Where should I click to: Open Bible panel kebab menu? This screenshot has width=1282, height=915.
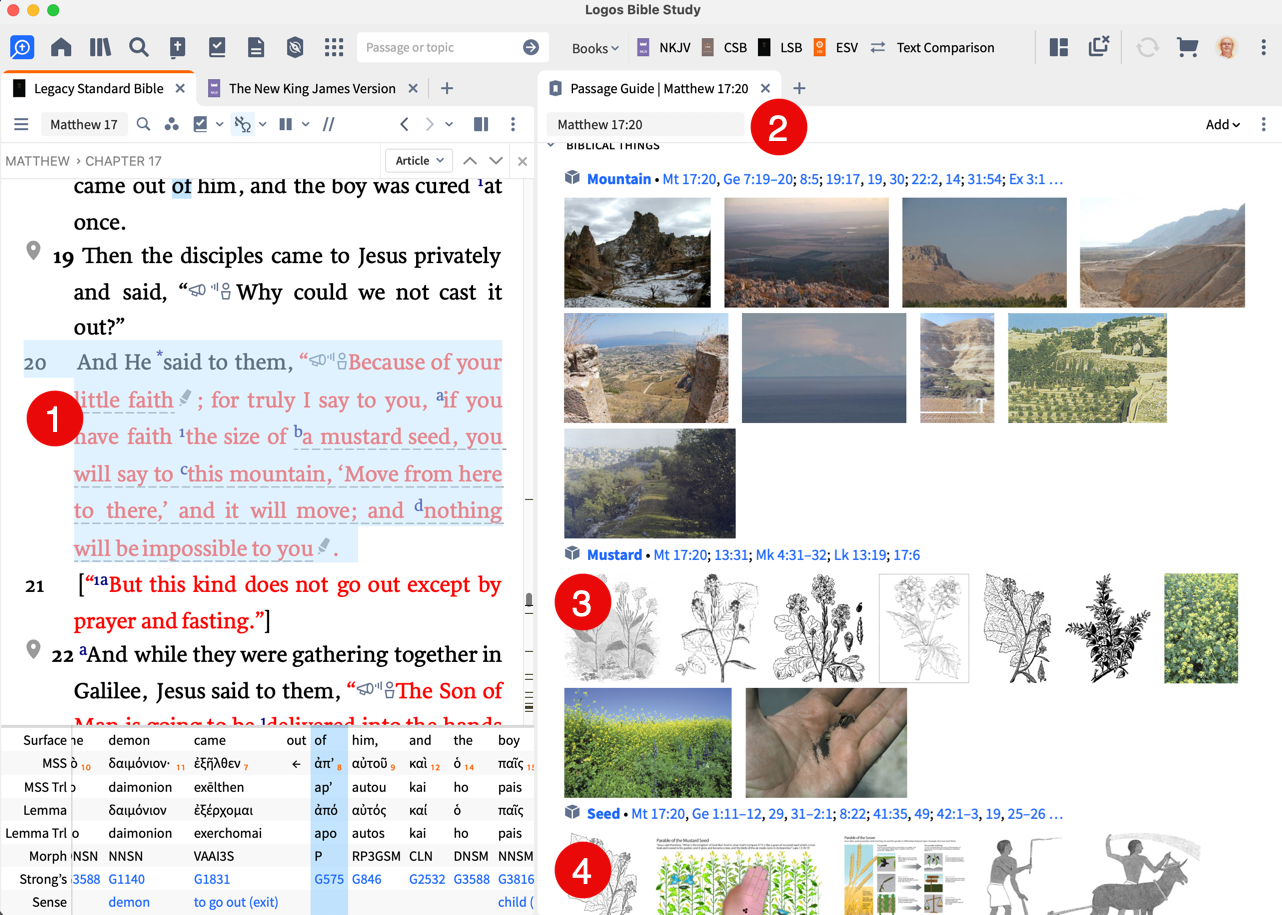click(x=513, y=125)
